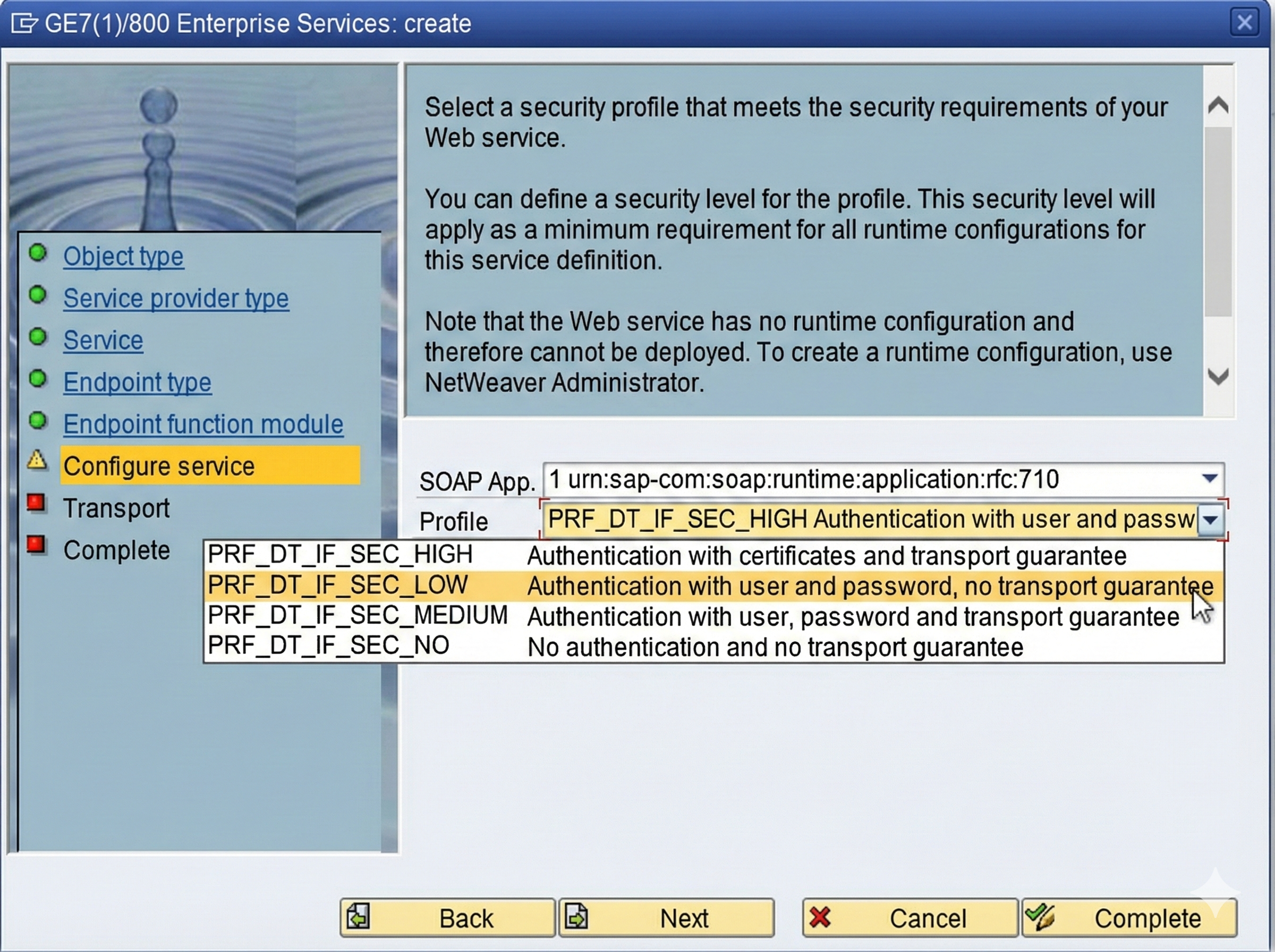1275x952 pixels.
Task: Collapse the Profile dropdown arrow button
Action: click(x=1211, y=521)
